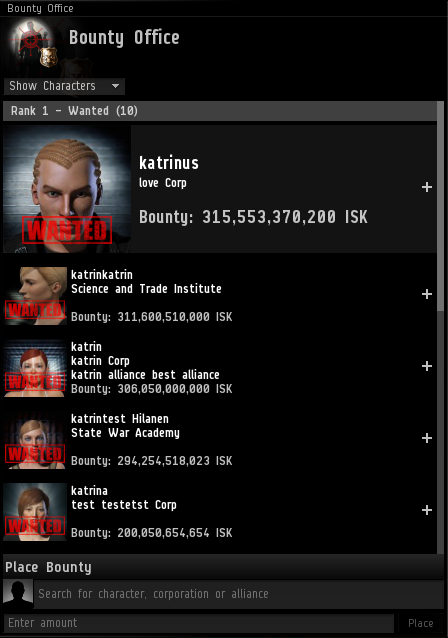Click the silhouette icon in Place Bounty

tap(18, 592)
